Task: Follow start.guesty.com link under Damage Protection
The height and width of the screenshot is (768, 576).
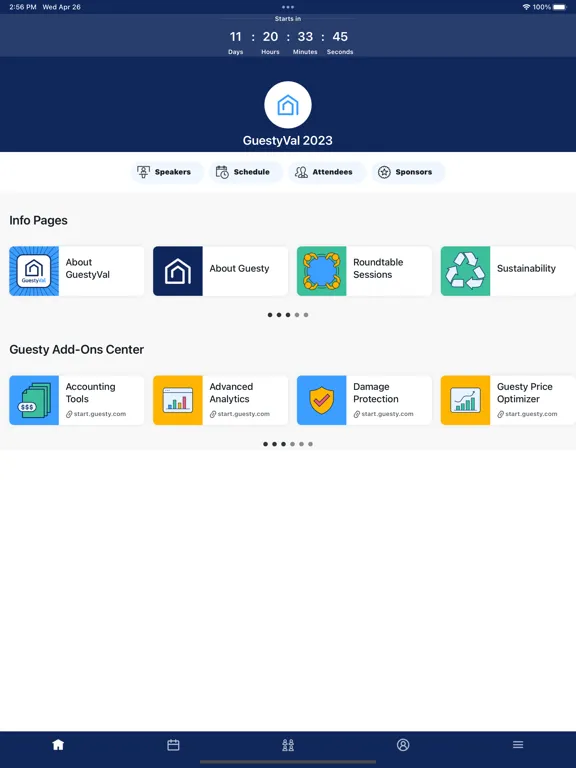Action: [x=387, y=414]
